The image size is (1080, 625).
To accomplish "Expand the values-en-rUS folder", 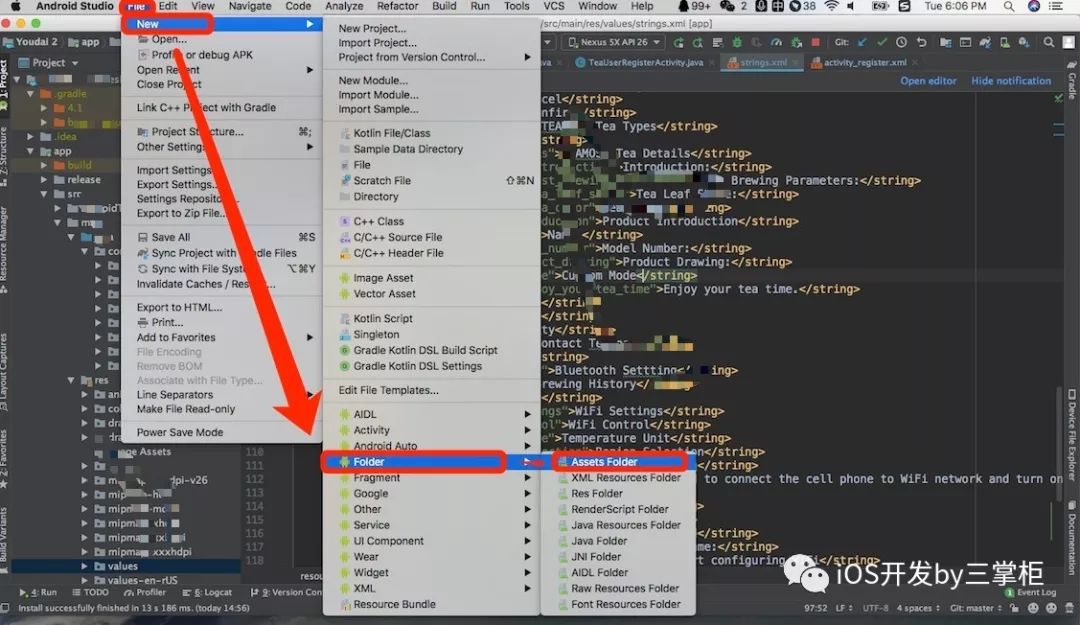I will coord(84,580).
